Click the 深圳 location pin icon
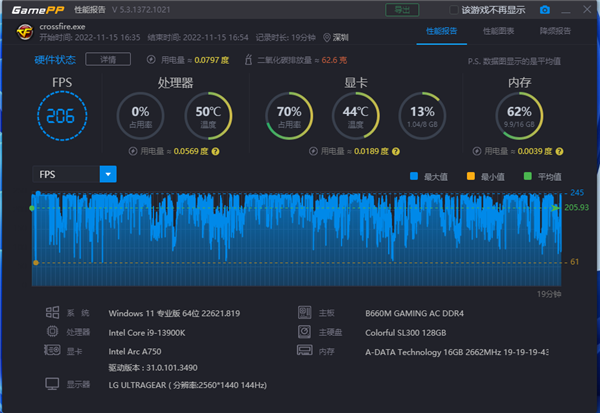The image size is (600, 413). (x=326, y=39)
